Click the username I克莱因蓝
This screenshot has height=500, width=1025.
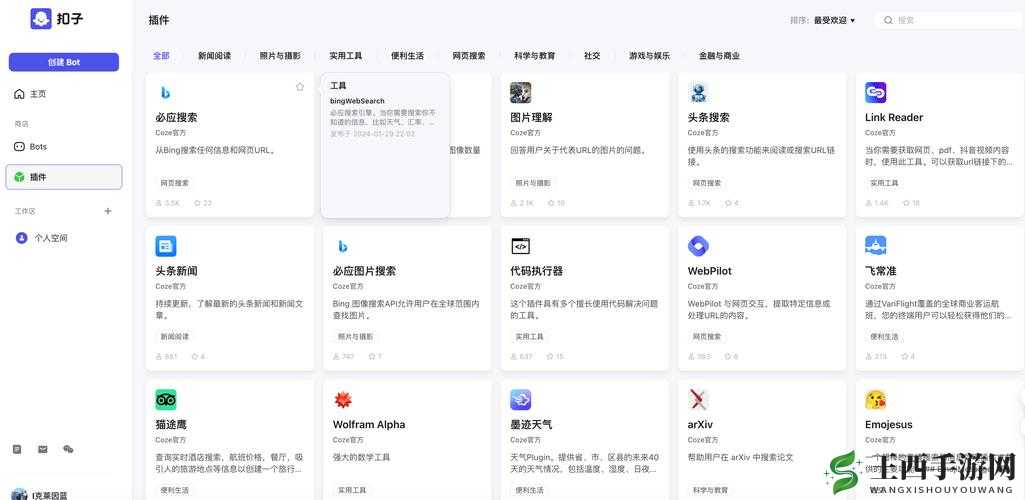(50, 495)
